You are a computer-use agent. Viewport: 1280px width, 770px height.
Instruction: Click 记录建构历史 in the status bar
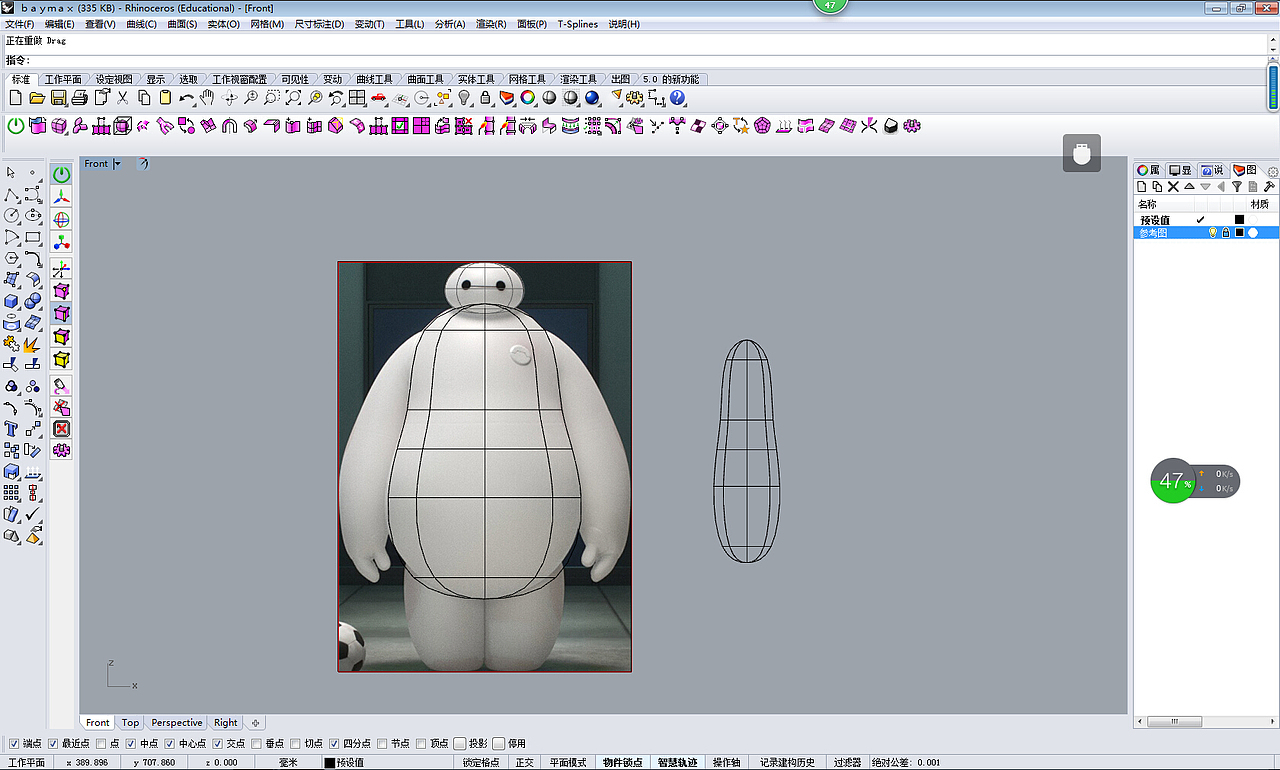[x=787, y=763]
